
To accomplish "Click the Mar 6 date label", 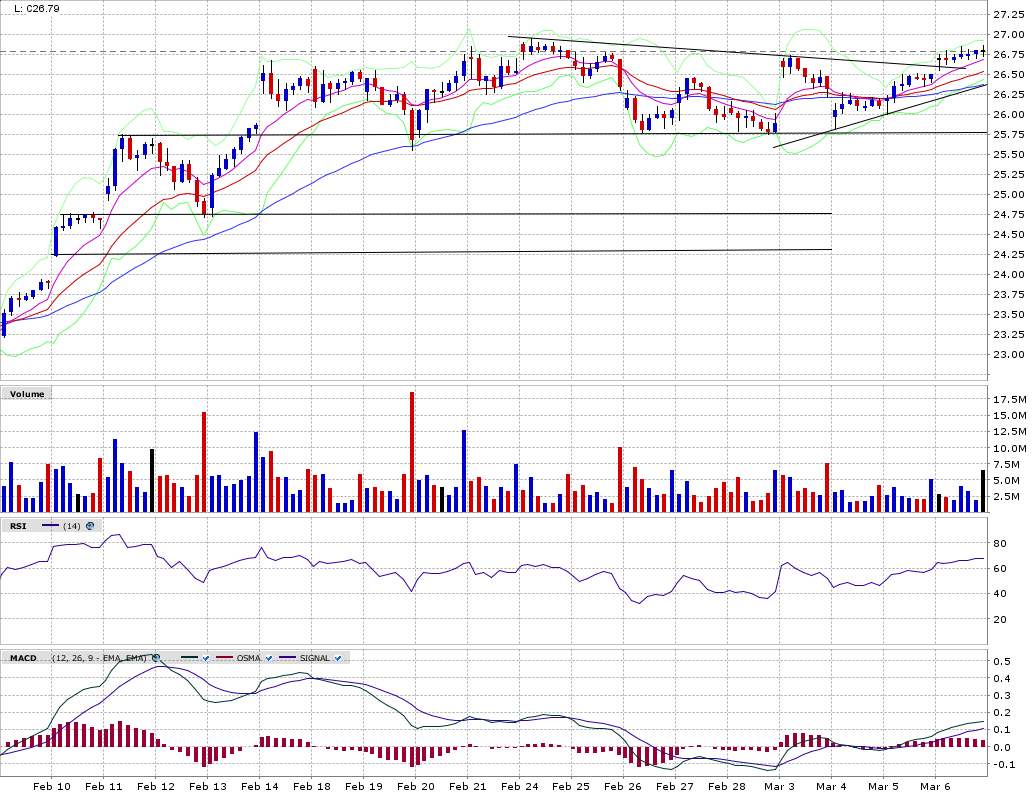I will [x=935, y=786].
